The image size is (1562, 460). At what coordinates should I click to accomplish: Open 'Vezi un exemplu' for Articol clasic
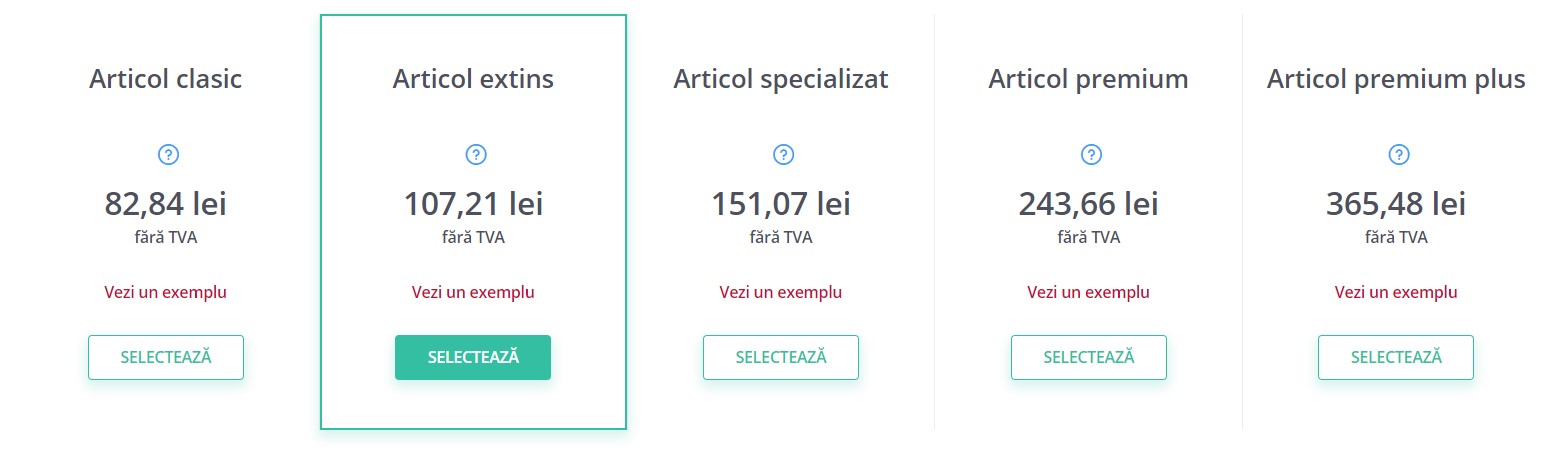[x=166, y=293]
